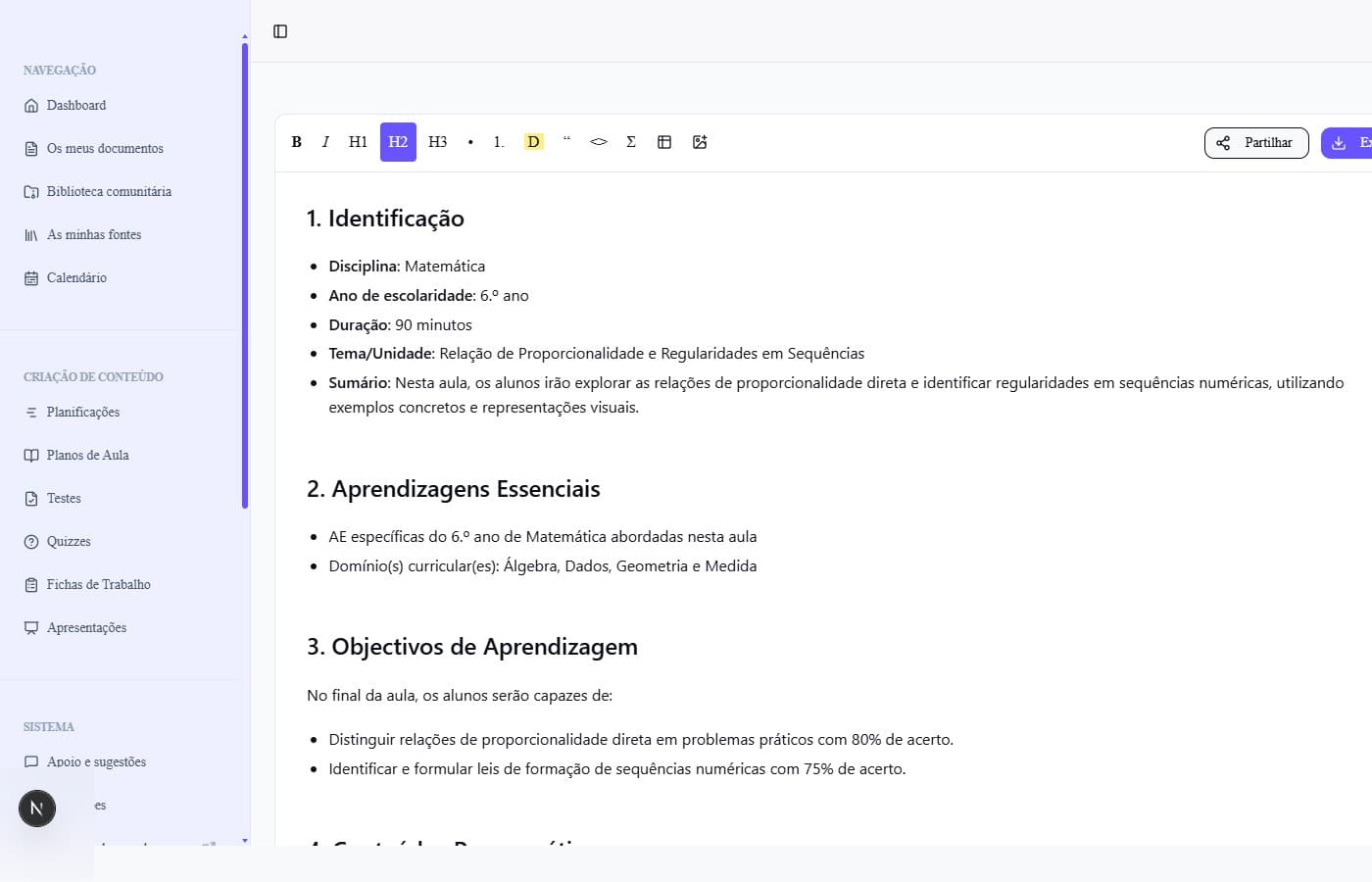Click the Sumário paragraph text
The width and height of the screenshot is (1372, 882).
(836, 395)
